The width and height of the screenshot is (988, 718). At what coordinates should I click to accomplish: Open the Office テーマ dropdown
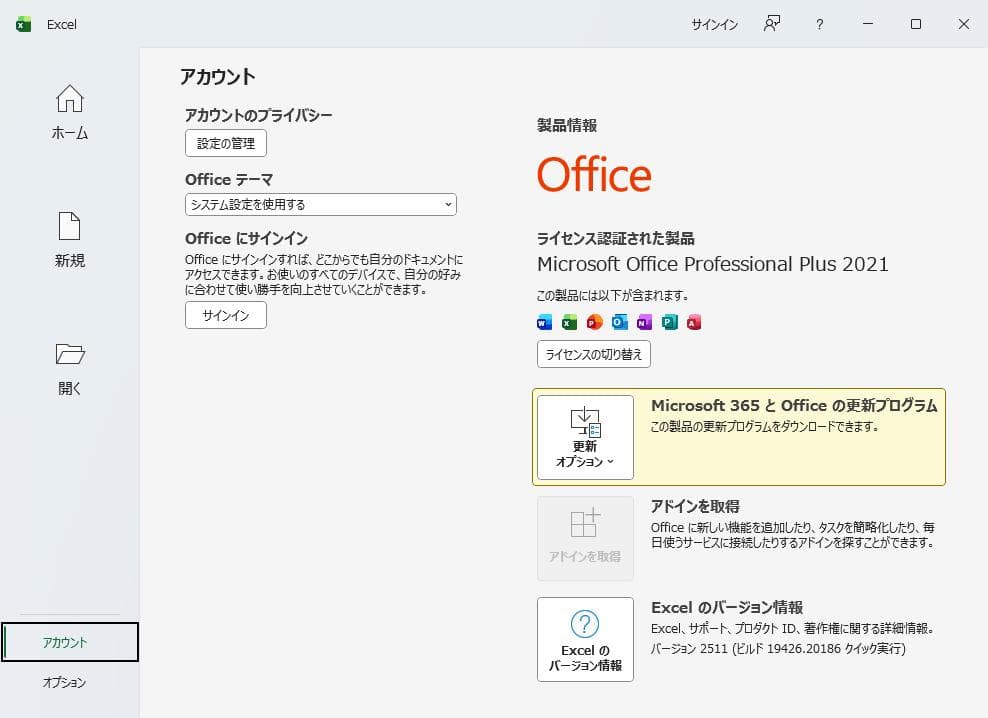click(320, 204)
